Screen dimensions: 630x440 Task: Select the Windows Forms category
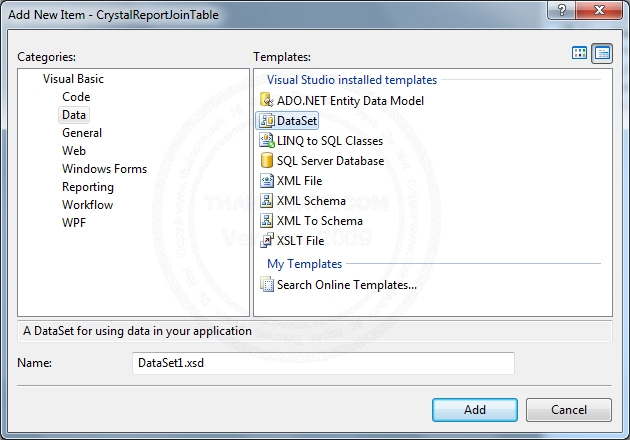point(104,169)
